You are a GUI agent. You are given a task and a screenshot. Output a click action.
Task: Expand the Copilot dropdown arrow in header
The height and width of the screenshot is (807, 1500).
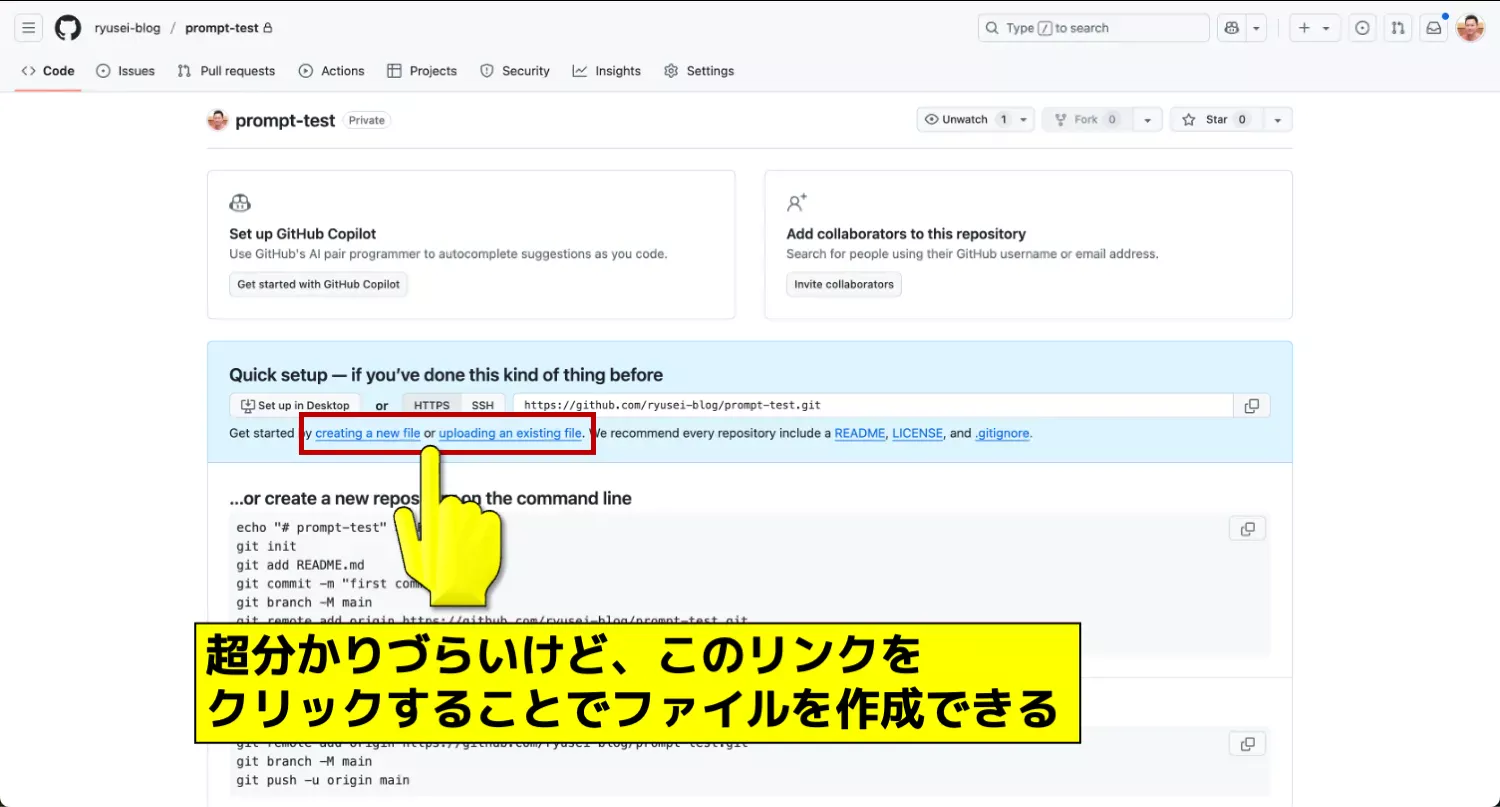1257,28
